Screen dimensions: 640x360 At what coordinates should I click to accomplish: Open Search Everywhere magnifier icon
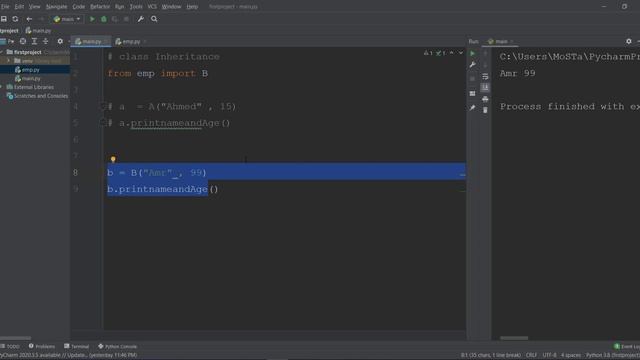pos(154,19)
